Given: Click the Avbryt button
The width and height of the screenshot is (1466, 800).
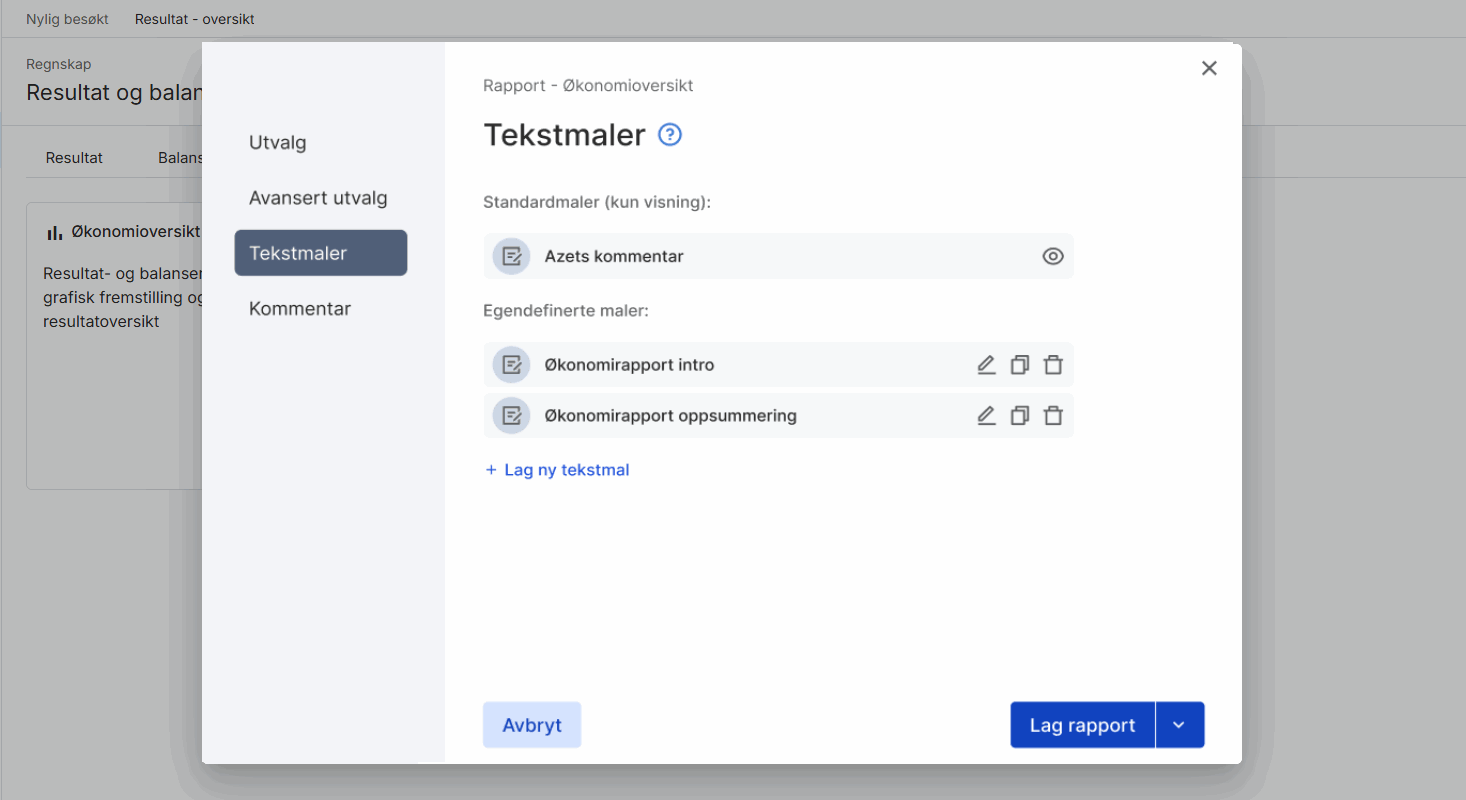Looking at the screenshot, I should pyautogui.click(x=532, y=725).
